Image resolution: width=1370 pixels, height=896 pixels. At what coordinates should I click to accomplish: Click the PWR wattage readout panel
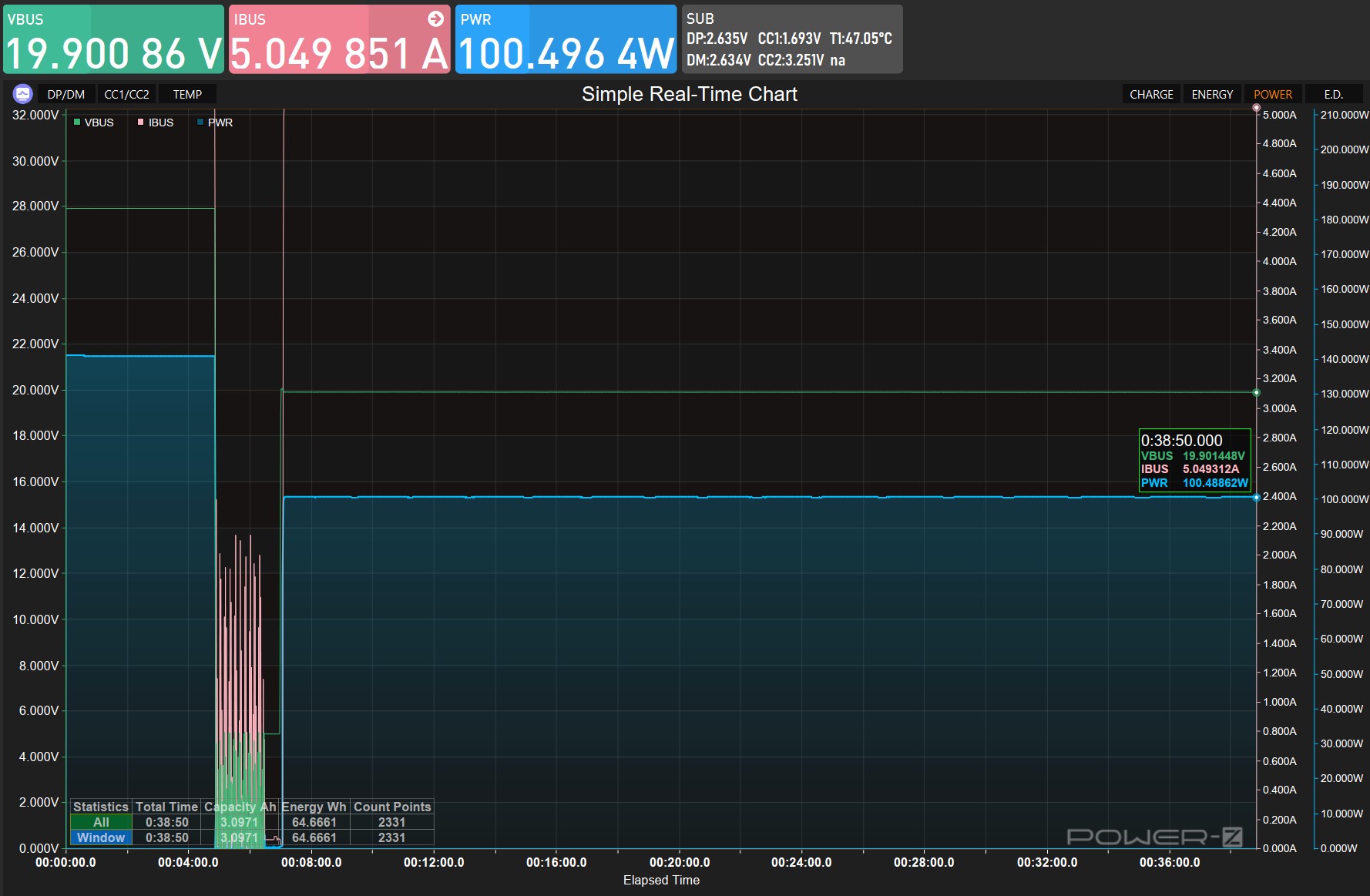566,39
